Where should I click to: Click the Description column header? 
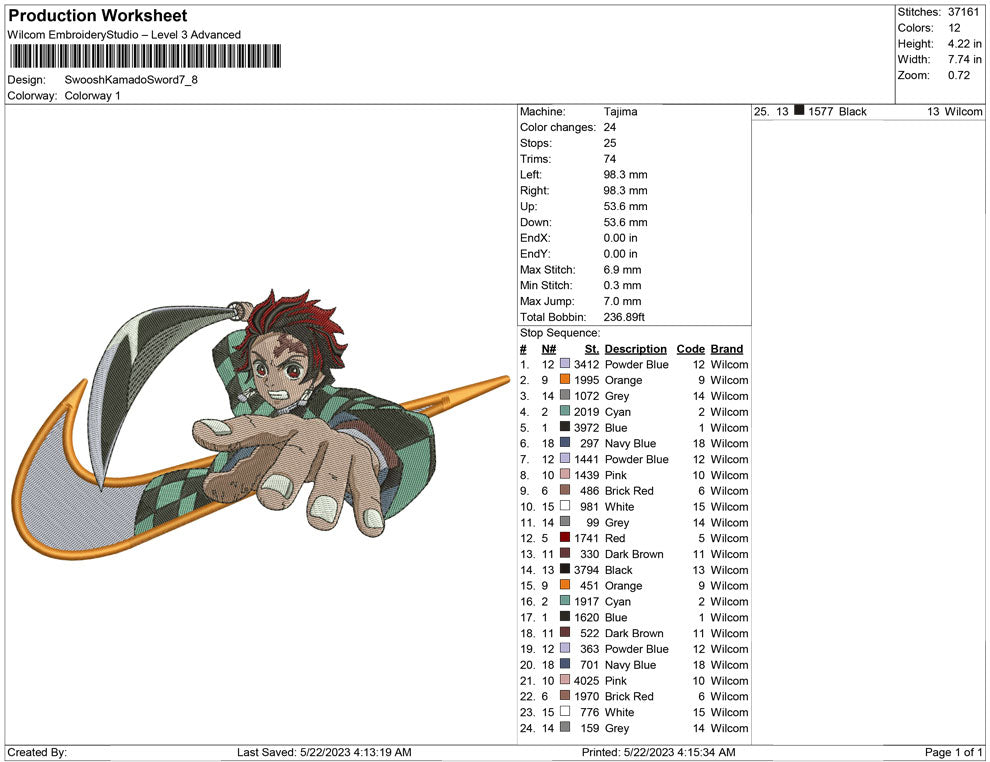point(635,349)
